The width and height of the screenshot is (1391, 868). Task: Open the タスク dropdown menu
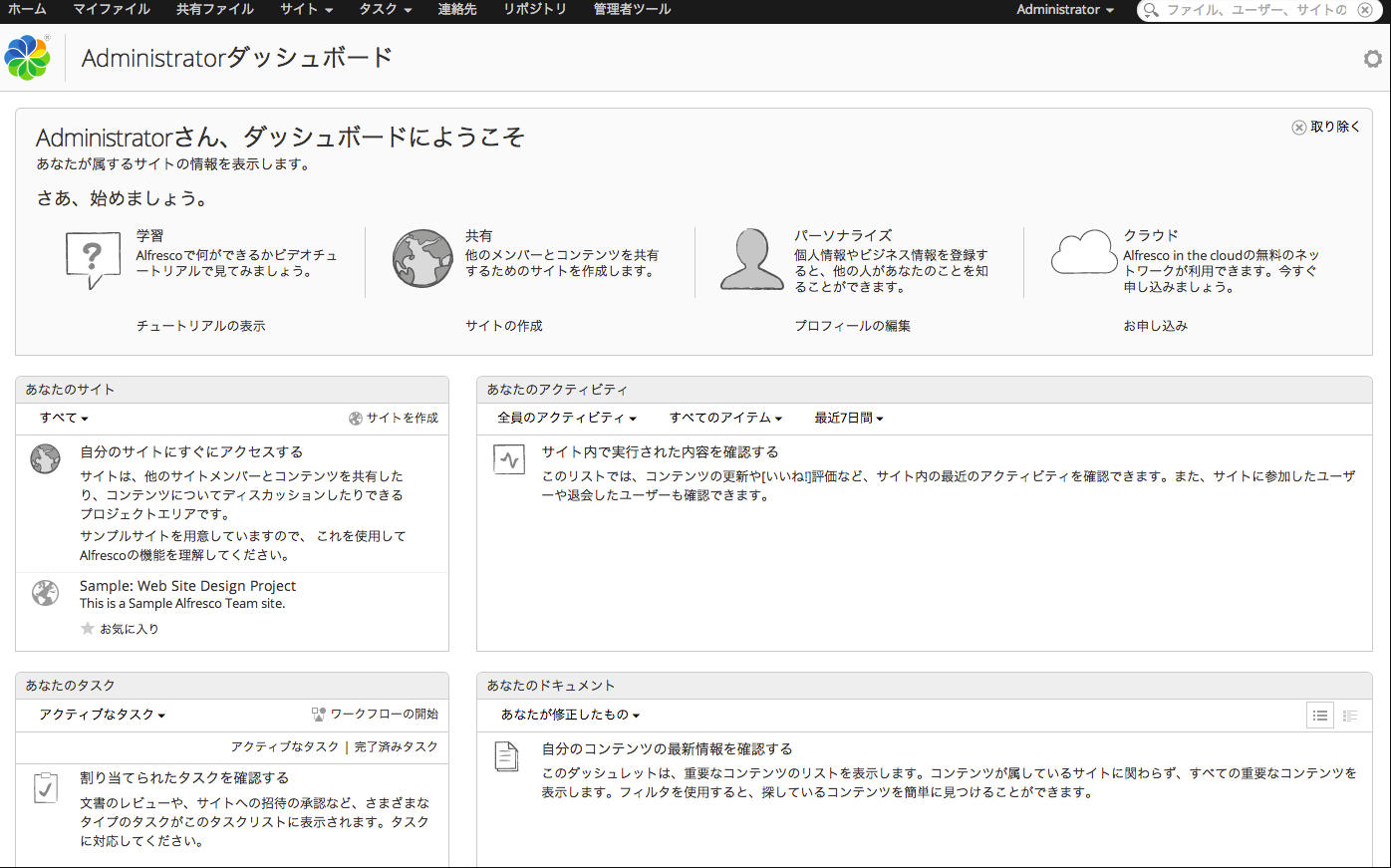click(386, 10)
